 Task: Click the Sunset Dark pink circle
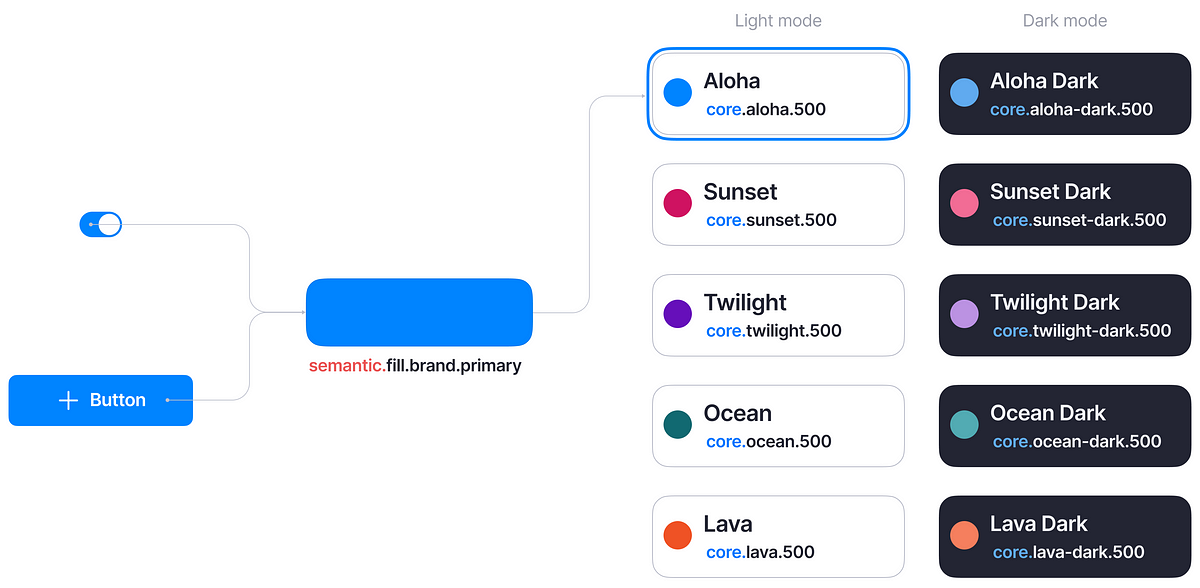(964, 204)
